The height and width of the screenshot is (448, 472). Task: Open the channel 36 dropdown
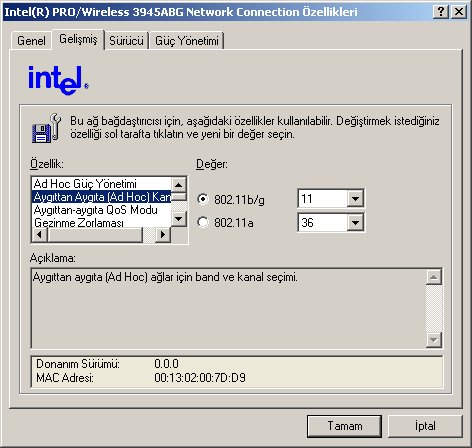[x=355, y=222]
